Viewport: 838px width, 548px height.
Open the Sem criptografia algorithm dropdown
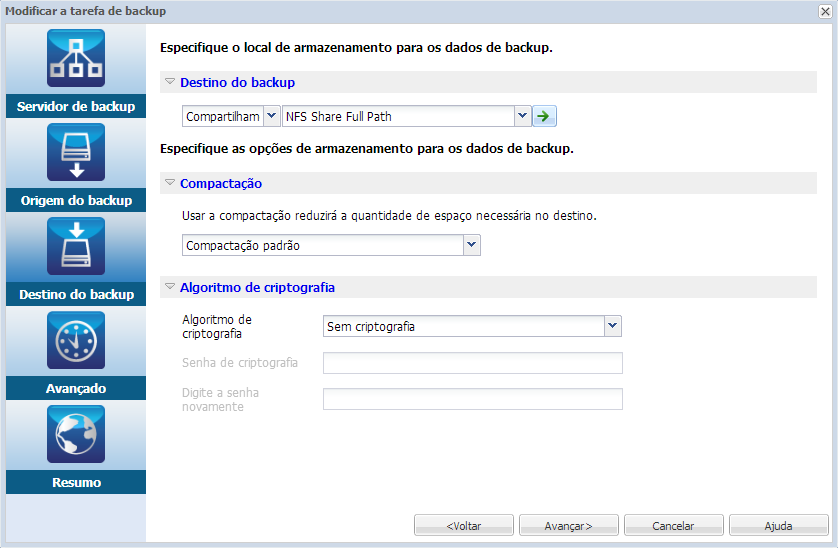point(613,326)
